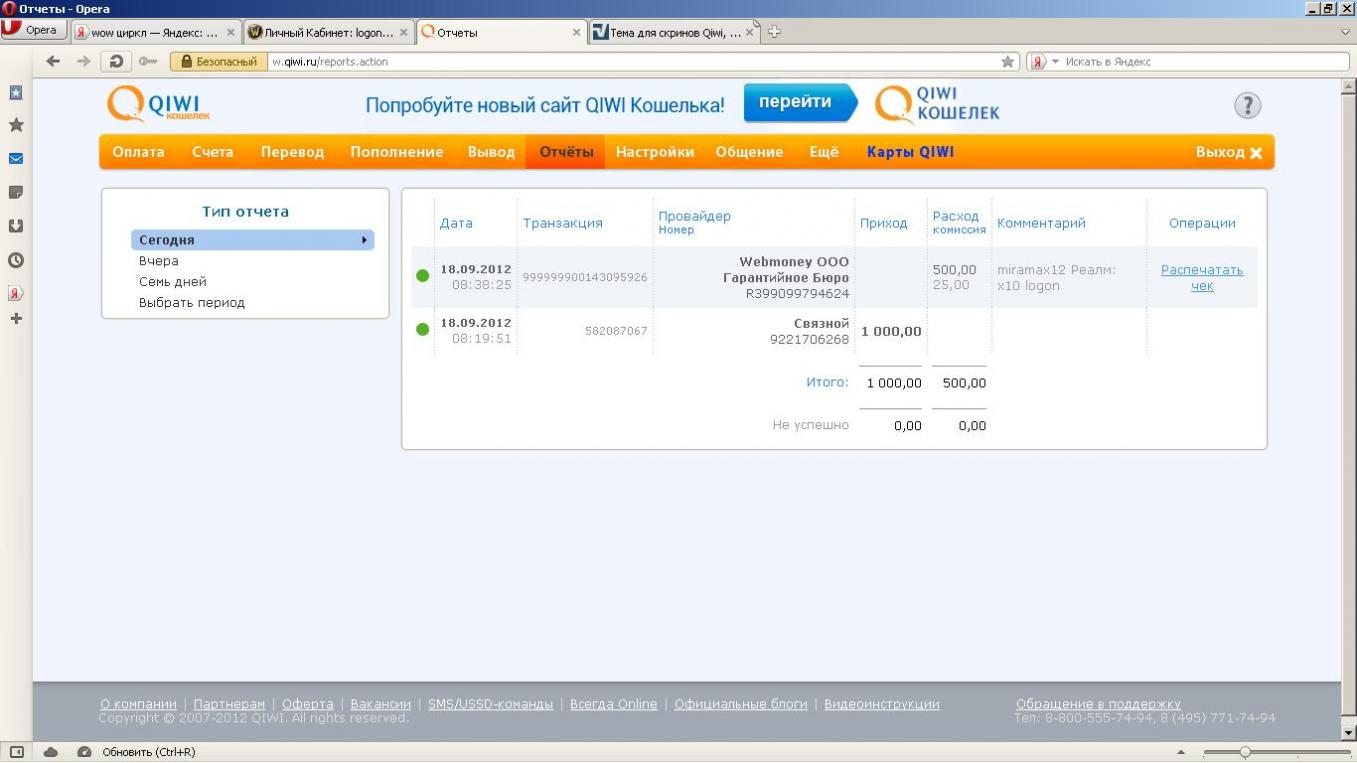
Task: Open the Opera main menu button
Action: pos(33,30)
